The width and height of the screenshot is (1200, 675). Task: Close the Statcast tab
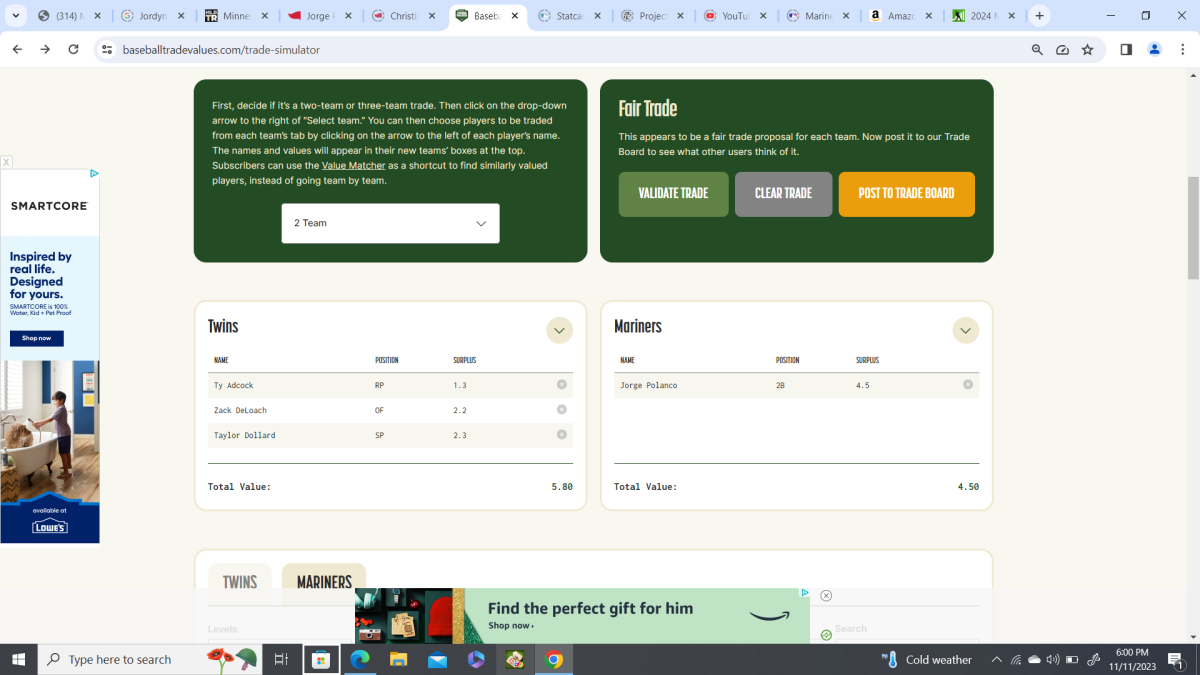click(x=599, y=16)
